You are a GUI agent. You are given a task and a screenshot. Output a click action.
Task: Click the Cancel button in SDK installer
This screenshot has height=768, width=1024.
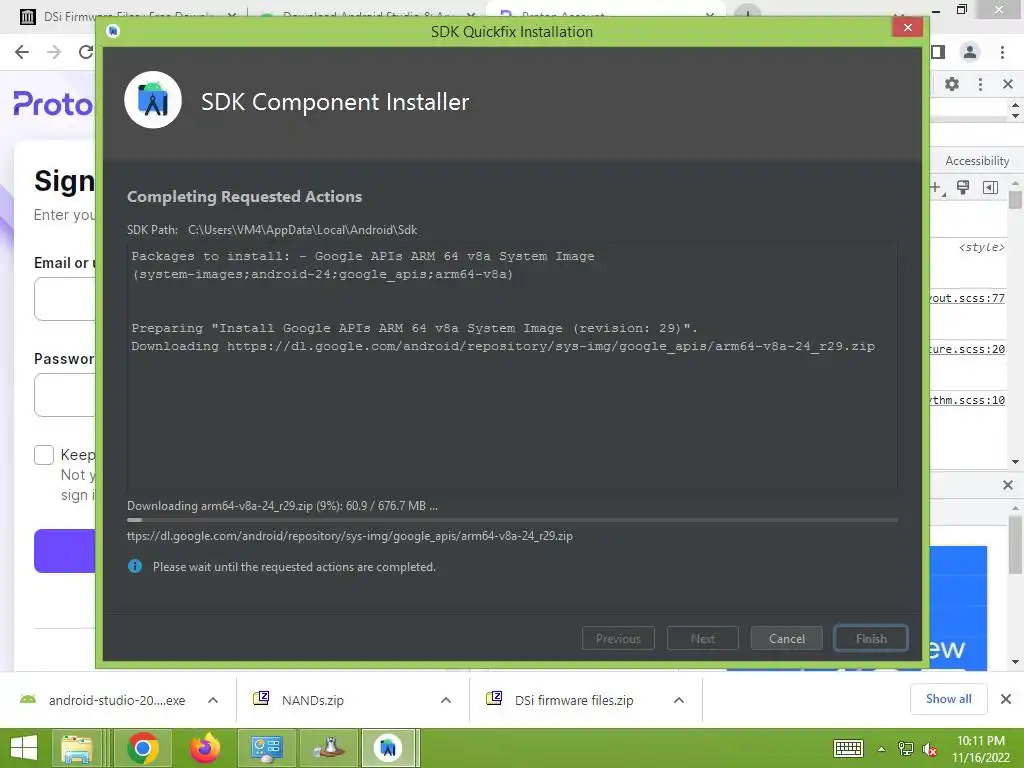tap(786, 638)
